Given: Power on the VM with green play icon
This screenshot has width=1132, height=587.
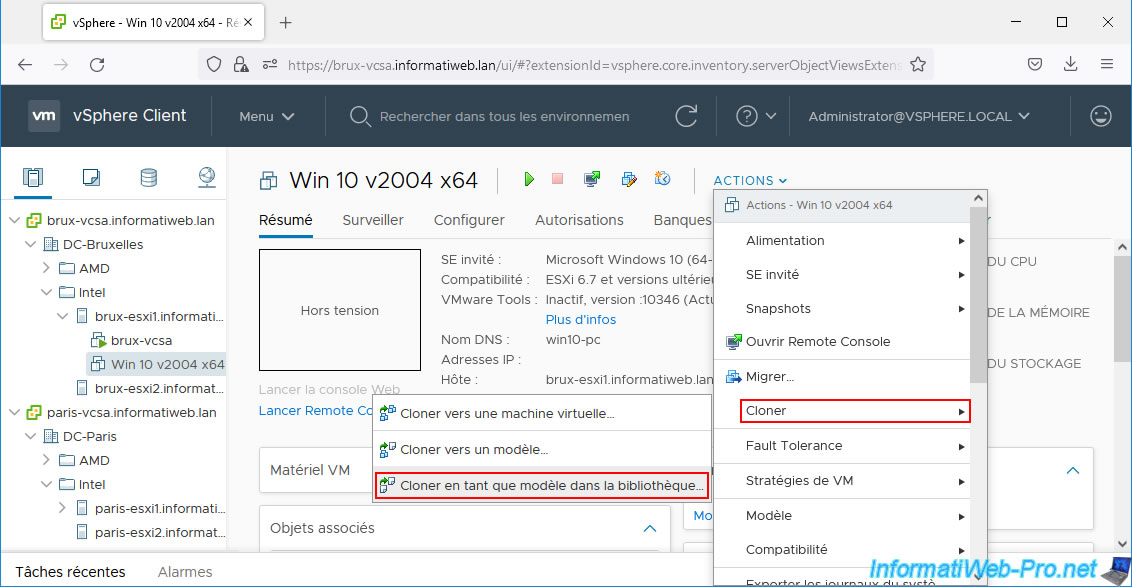Looking at the screenshot, I should [x=529, y=179].
